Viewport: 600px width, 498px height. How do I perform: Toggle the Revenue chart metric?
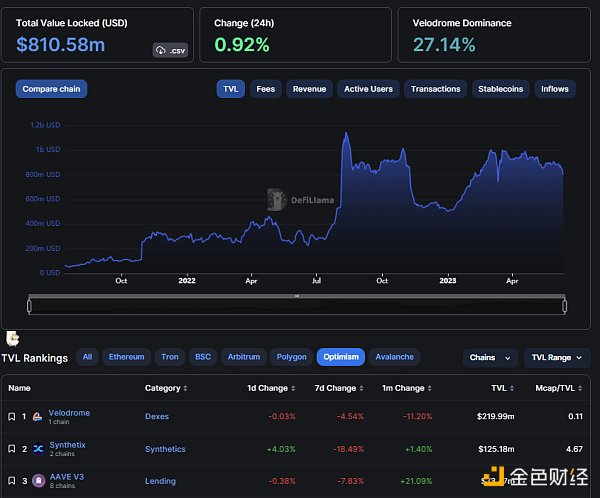[309, 89]
